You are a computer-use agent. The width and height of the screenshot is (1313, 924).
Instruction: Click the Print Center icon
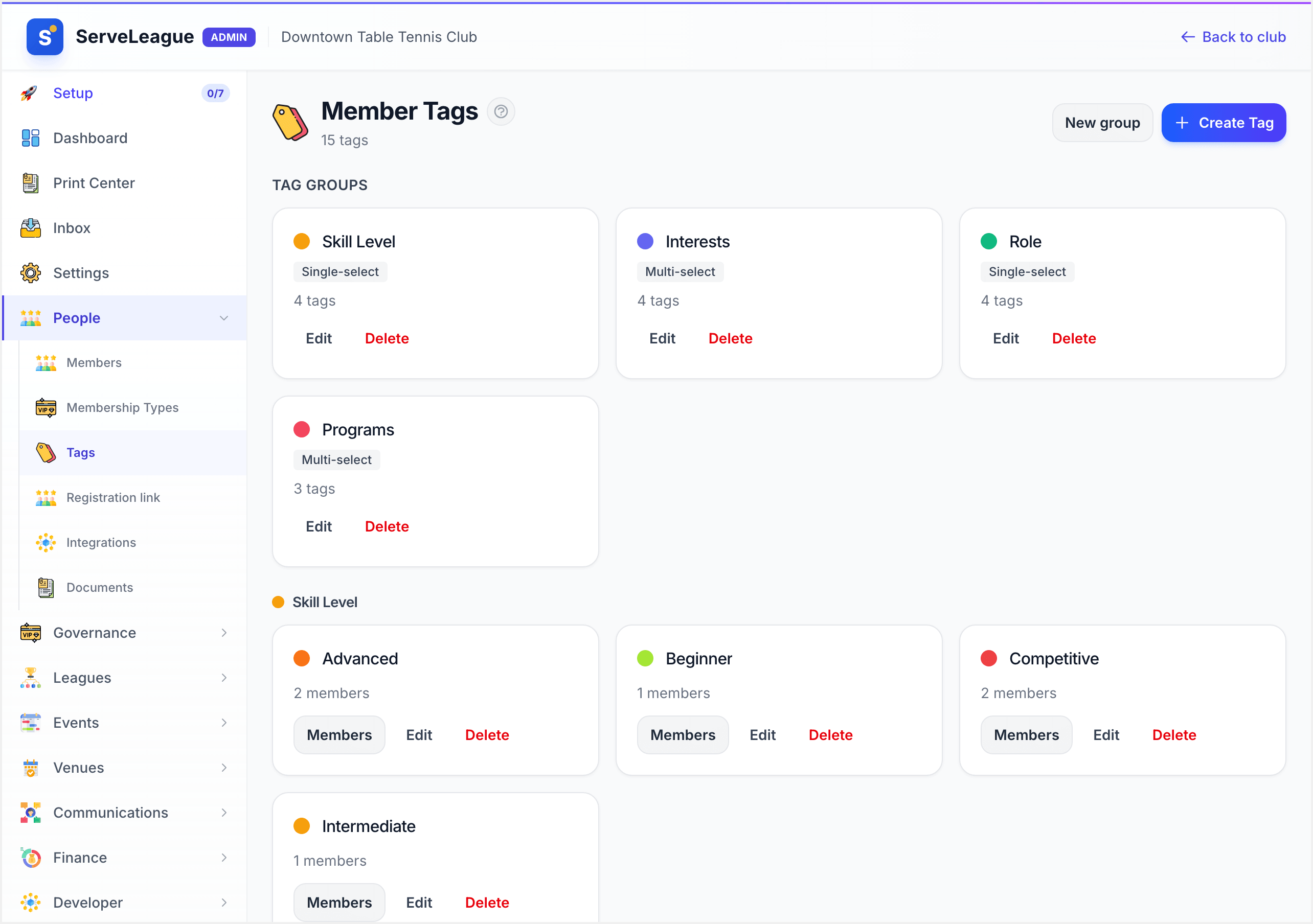[x=30, y=183]
